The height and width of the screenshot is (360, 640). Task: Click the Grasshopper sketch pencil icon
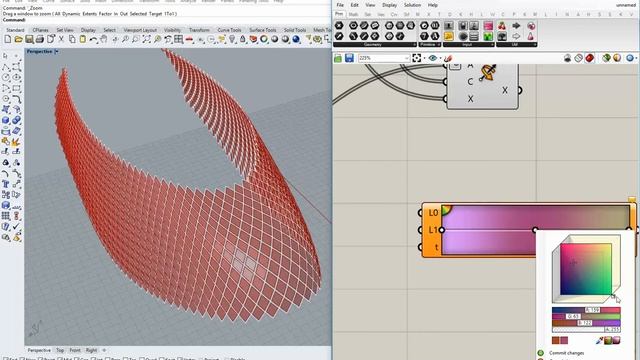point(448,58)
